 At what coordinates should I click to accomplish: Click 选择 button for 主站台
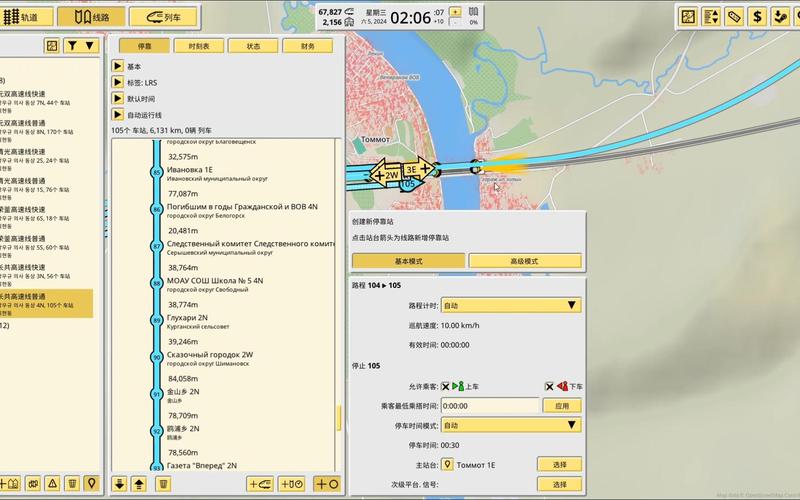click(560, 464)
